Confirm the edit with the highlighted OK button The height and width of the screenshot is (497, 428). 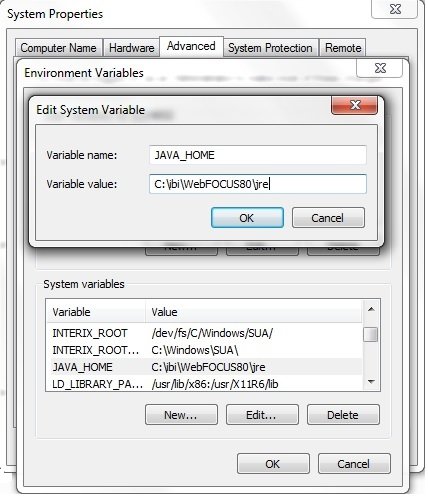point(247,218)
